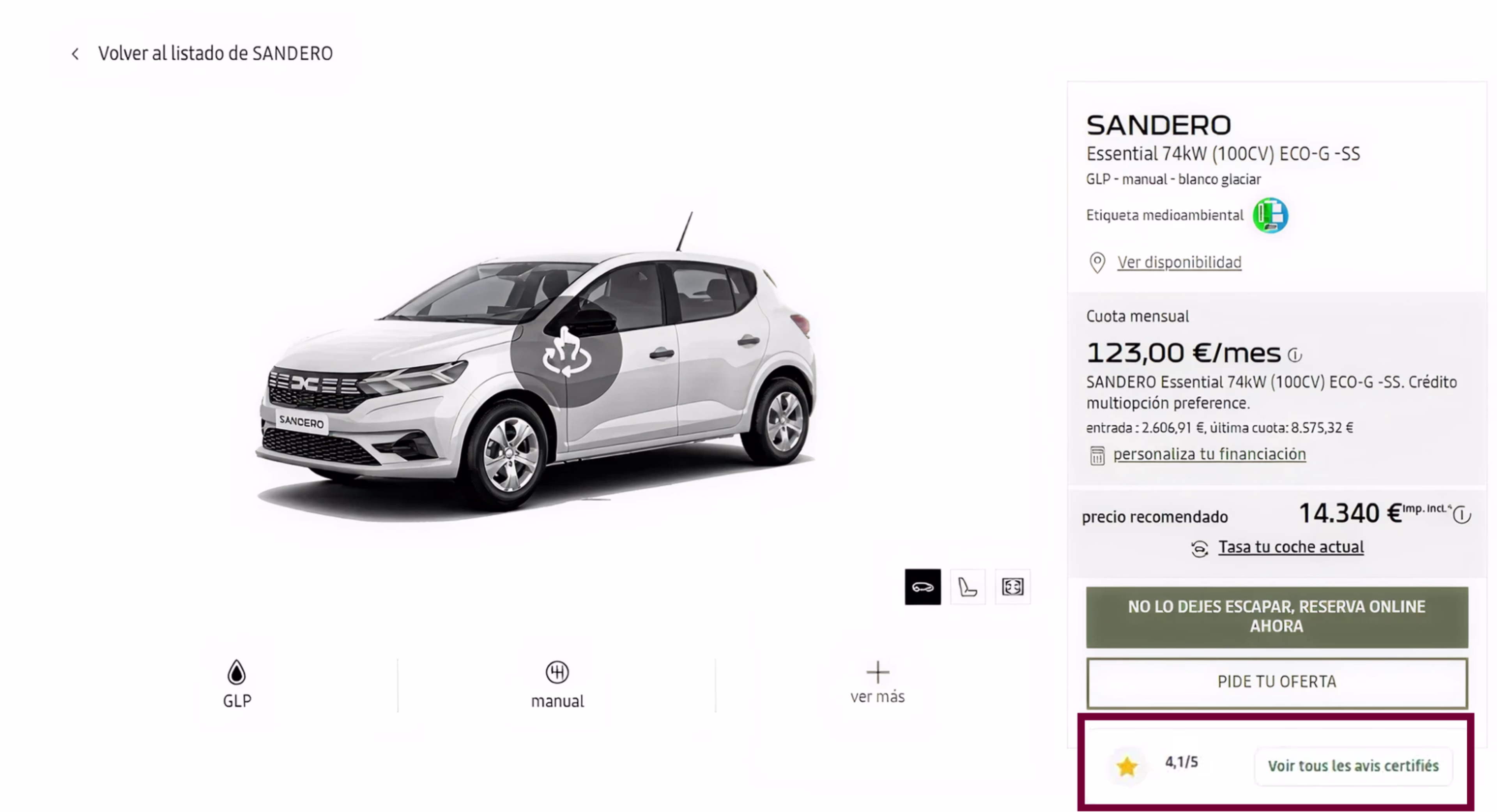Click the location pin icon
The image size is (1497, 812).
point(1097,263)
